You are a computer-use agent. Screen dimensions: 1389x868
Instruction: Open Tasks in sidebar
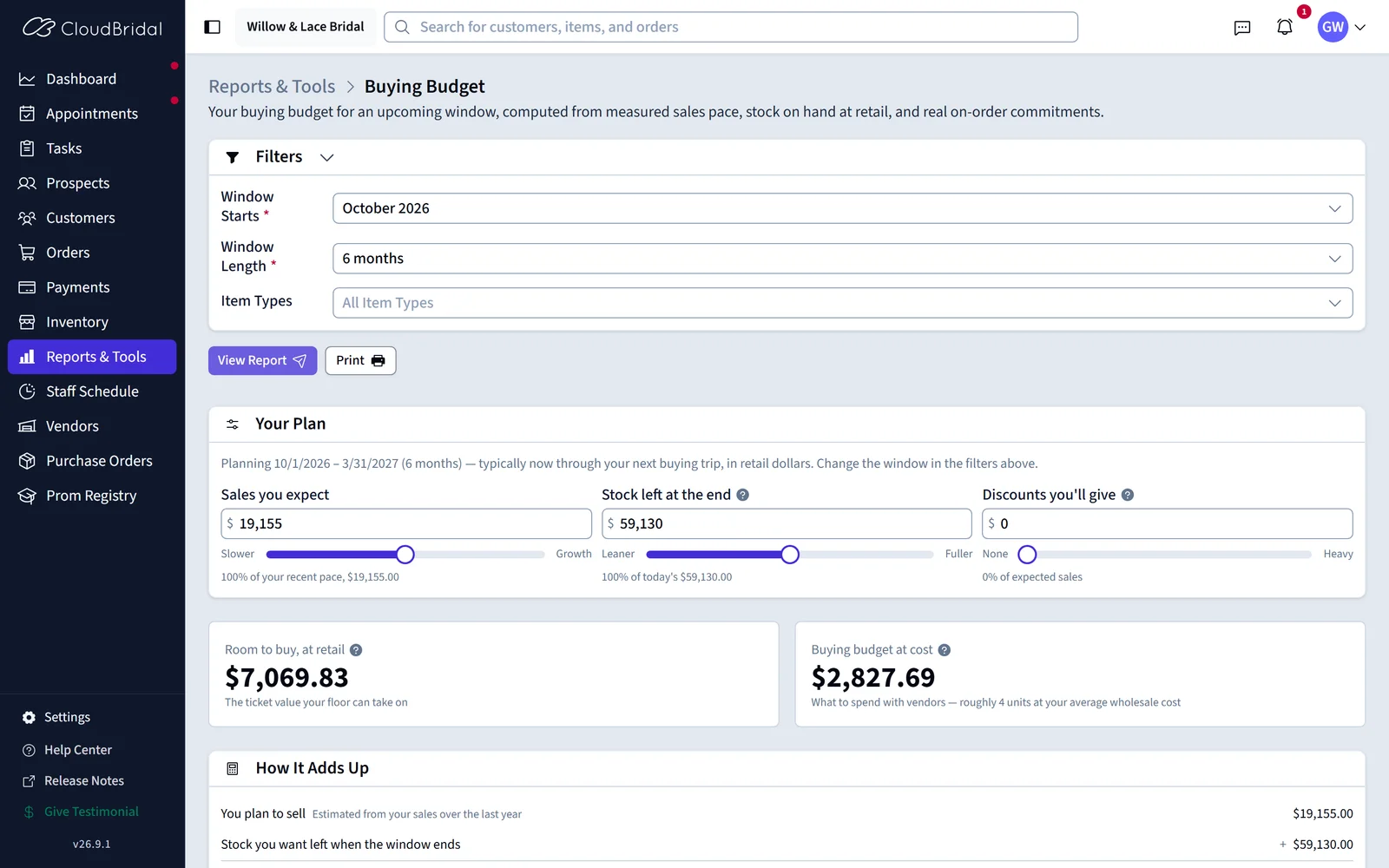(92, 148)
